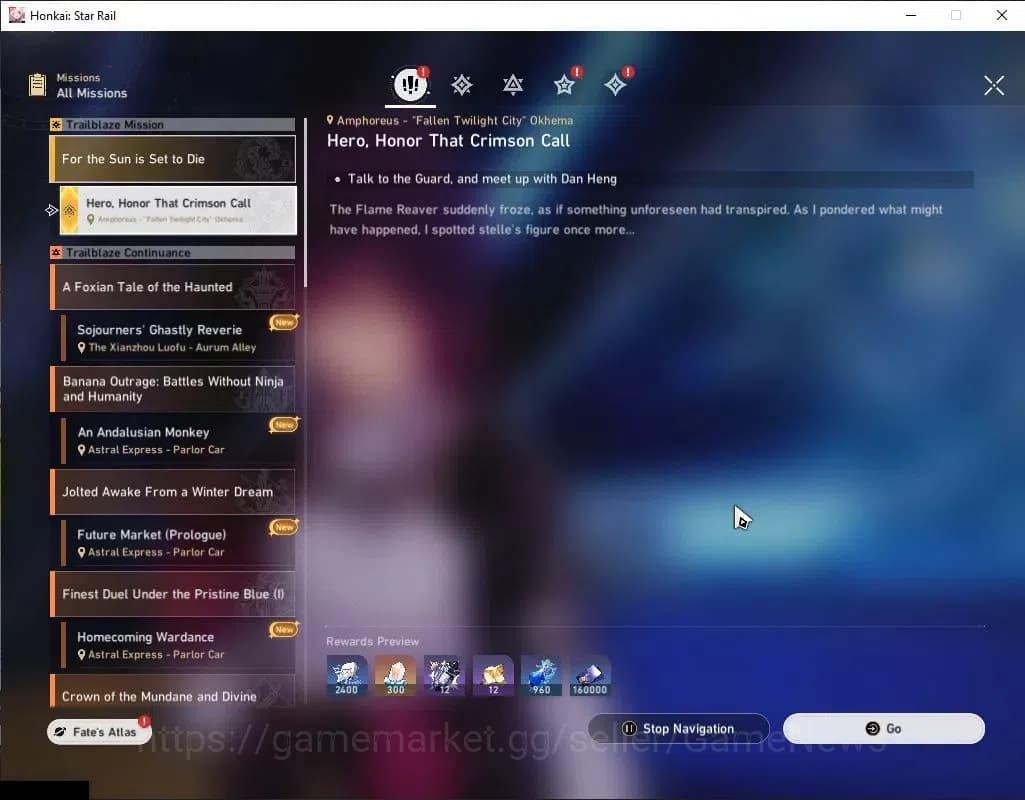The image size is (1025, 800).
Task: Open Crown of the Mundane and Divine
Action: coord(173,692)
